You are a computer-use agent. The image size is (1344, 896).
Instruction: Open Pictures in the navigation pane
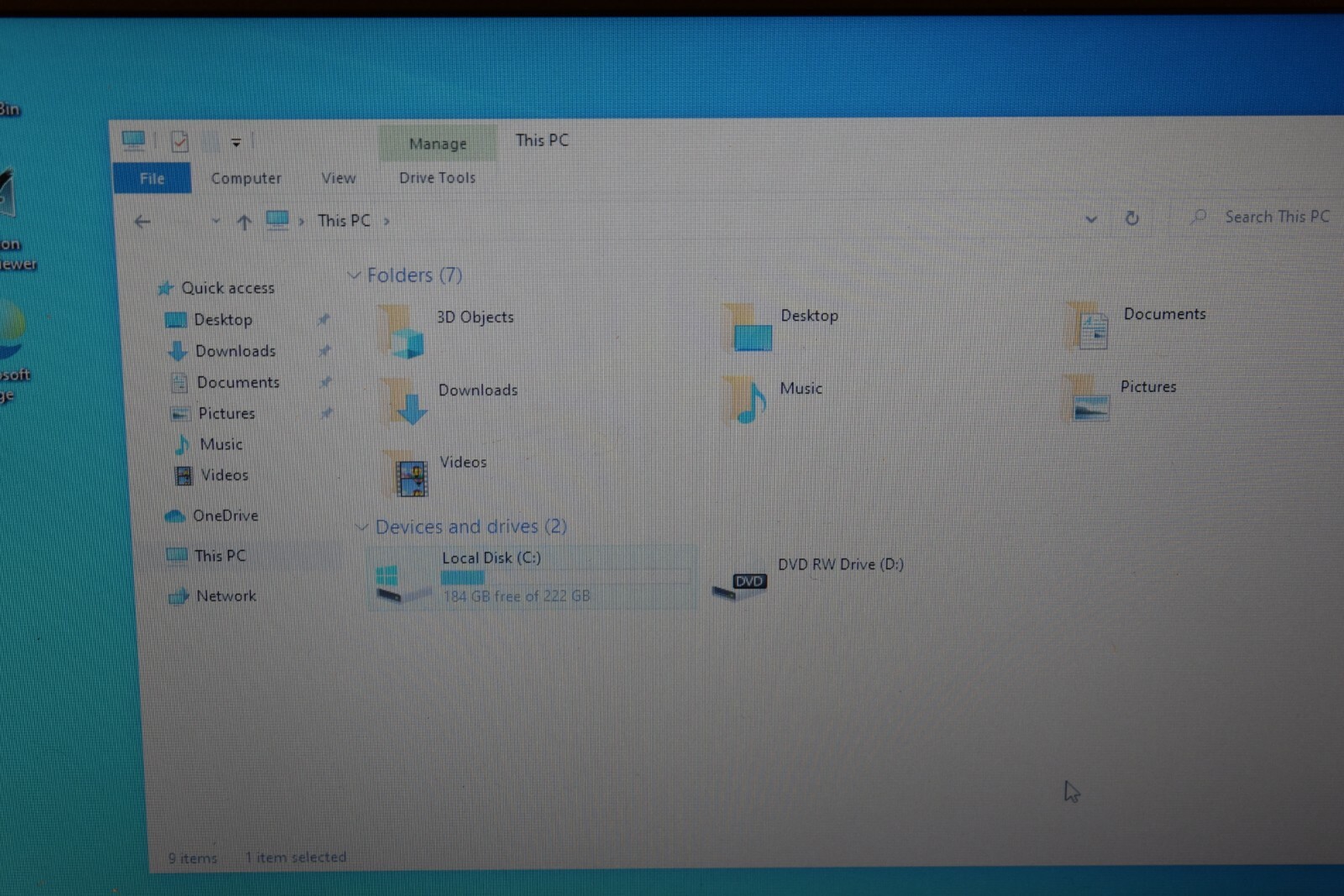[226, 413]
